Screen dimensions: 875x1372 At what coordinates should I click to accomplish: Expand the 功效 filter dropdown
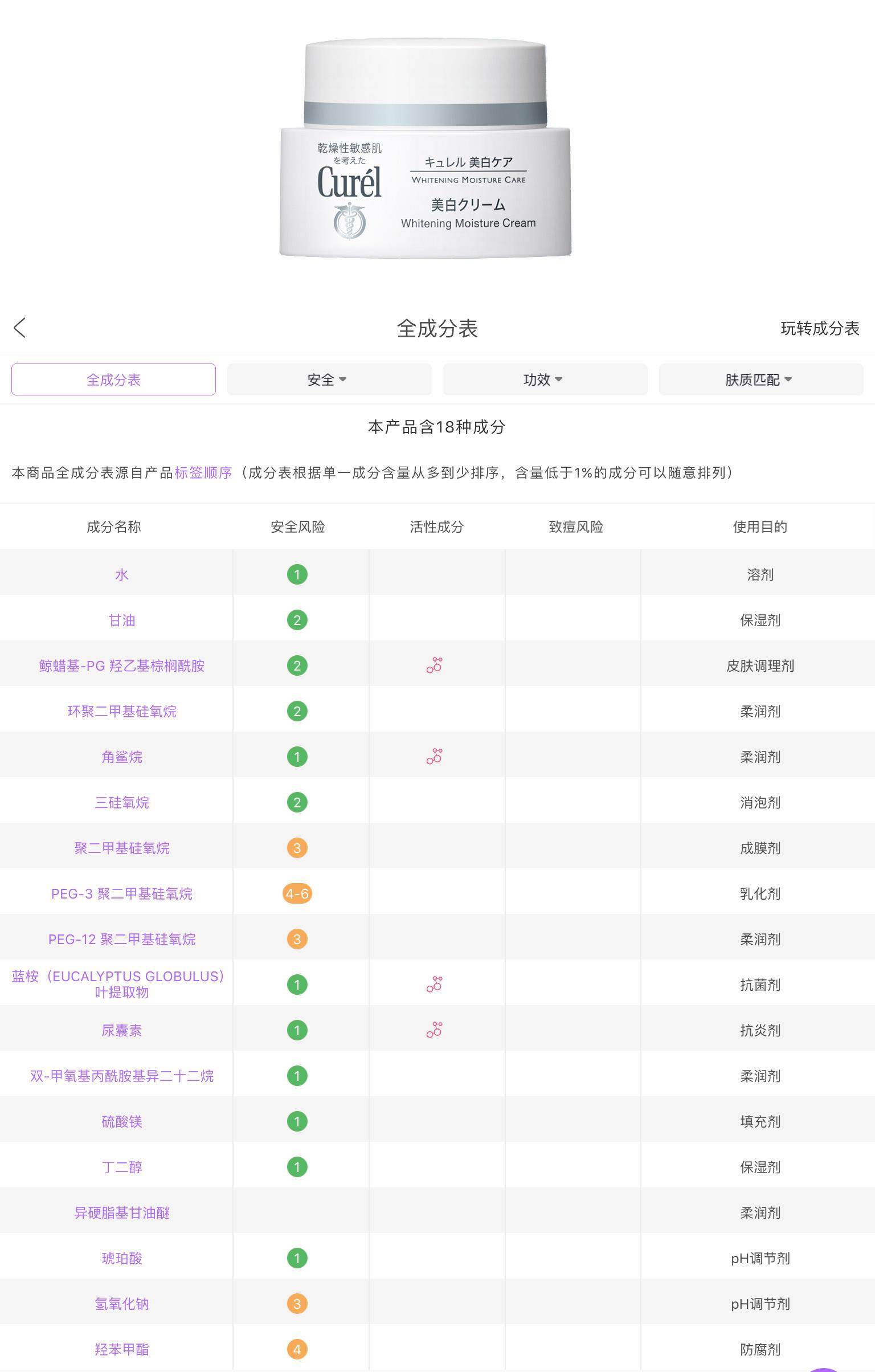point(545,379)
